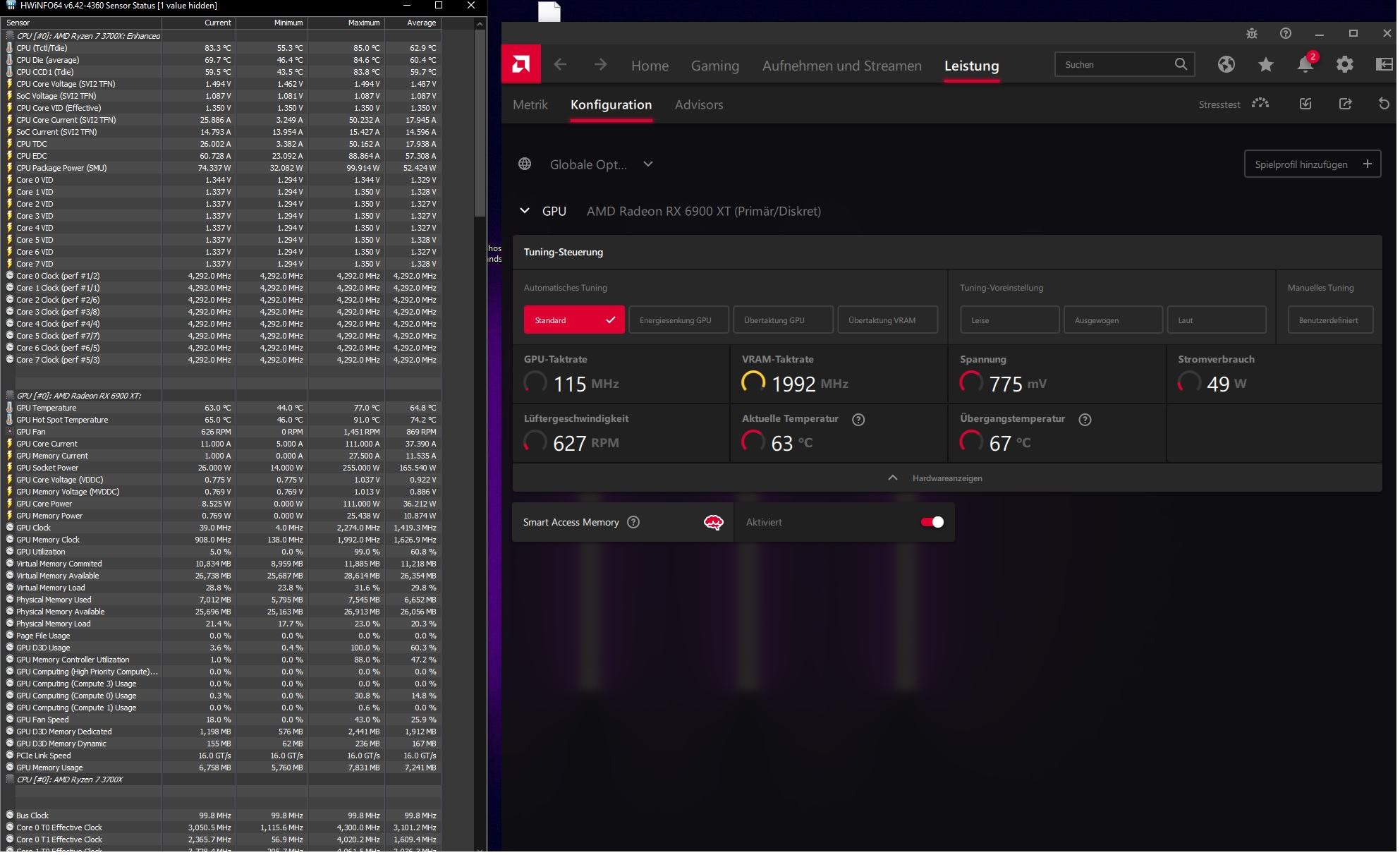The width and height of the screenshot is (1400, 855).
Task: Click the desktop file icon above Radeon window
Action: pos(551,11)
